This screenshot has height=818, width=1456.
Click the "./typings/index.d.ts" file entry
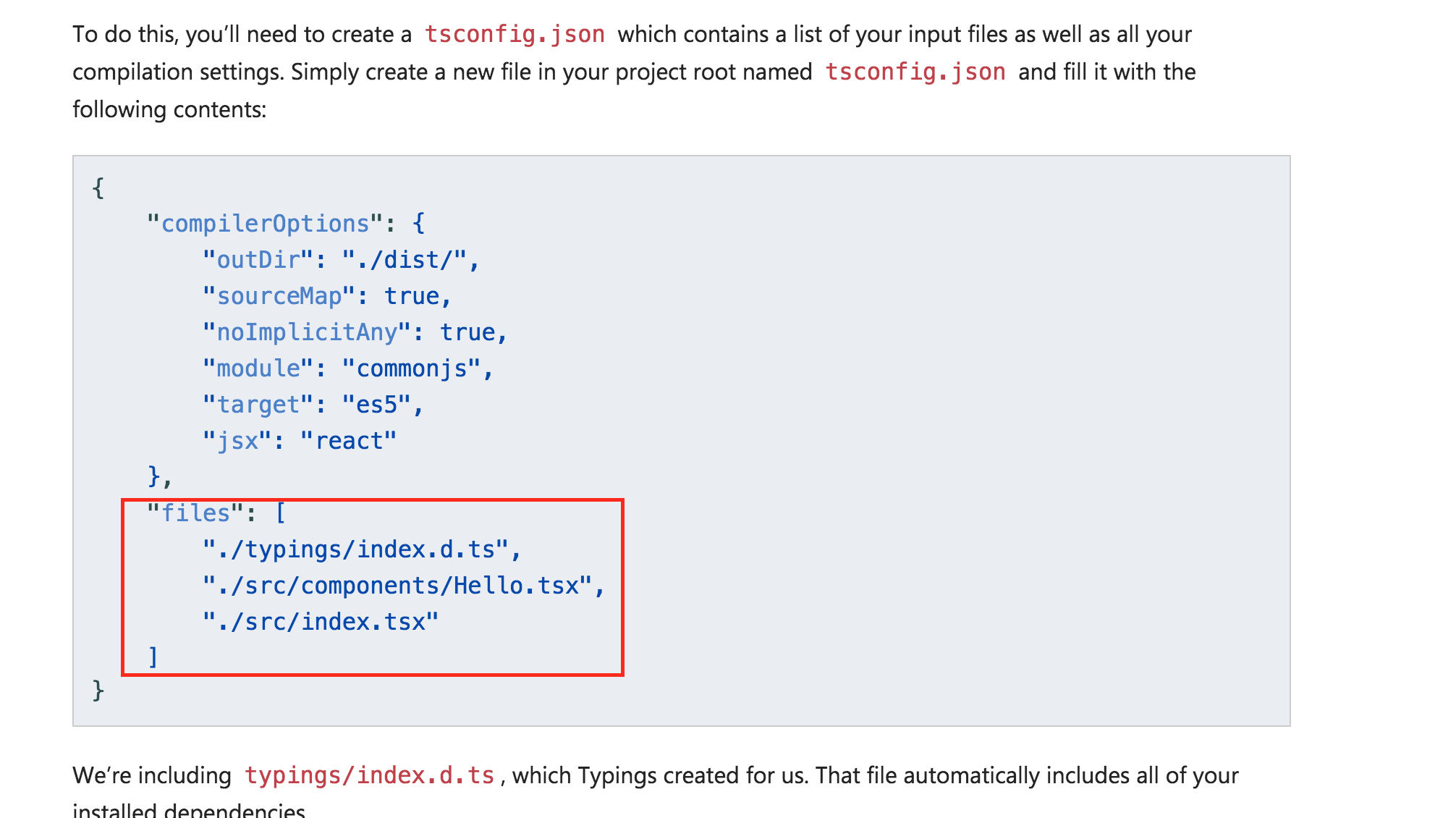(x=355, y=549)
